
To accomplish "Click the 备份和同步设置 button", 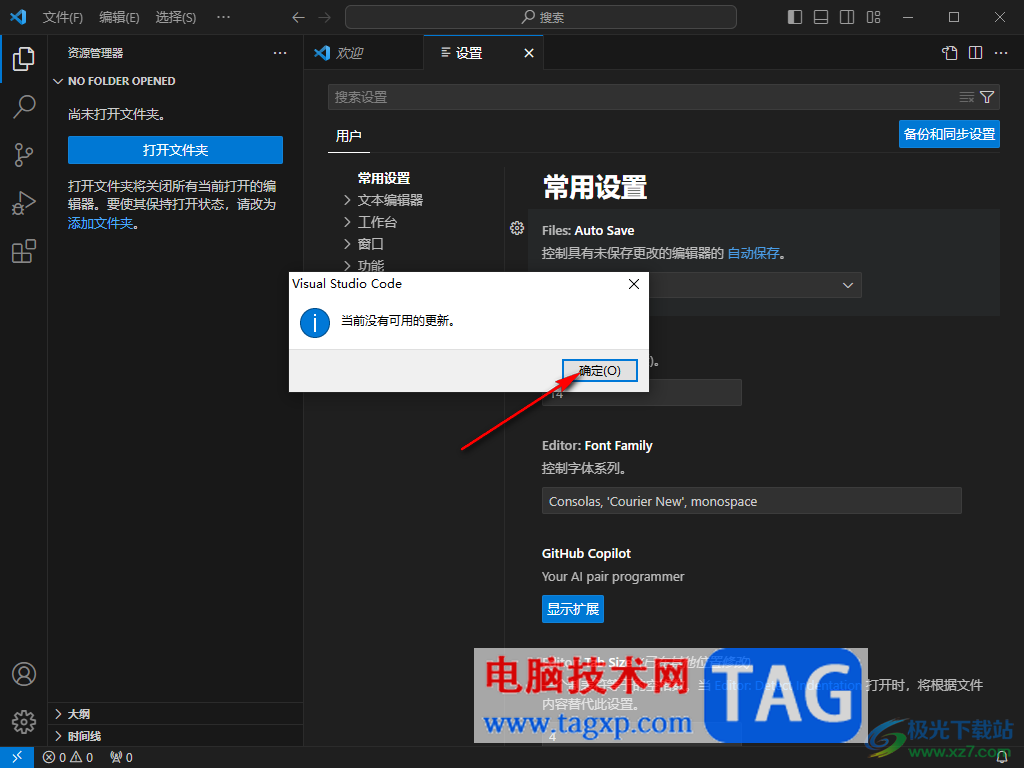I will point(949,135).
